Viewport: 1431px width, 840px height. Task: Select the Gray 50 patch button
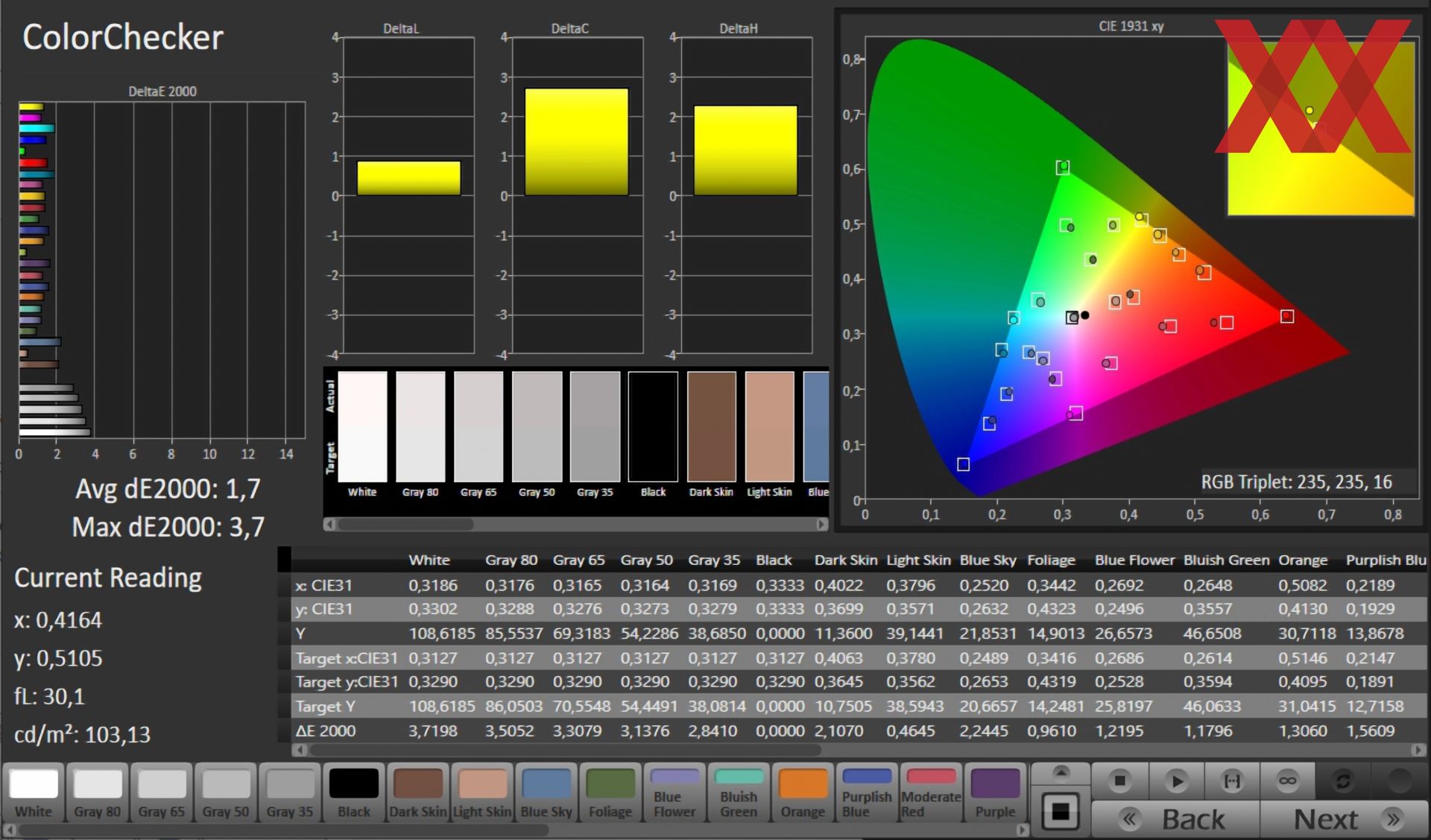(225, 792)
